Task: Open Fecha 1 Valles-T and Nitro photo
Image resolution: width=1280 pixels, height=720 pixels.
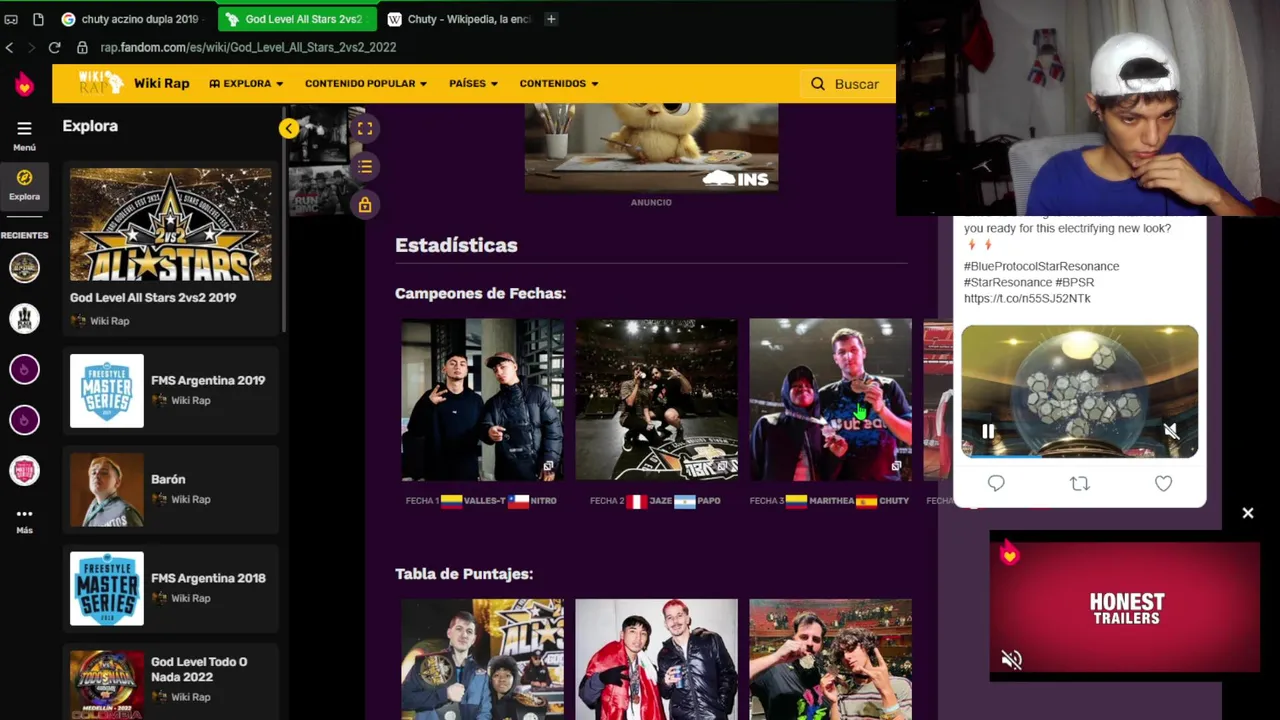Action: tap(482, 400)
